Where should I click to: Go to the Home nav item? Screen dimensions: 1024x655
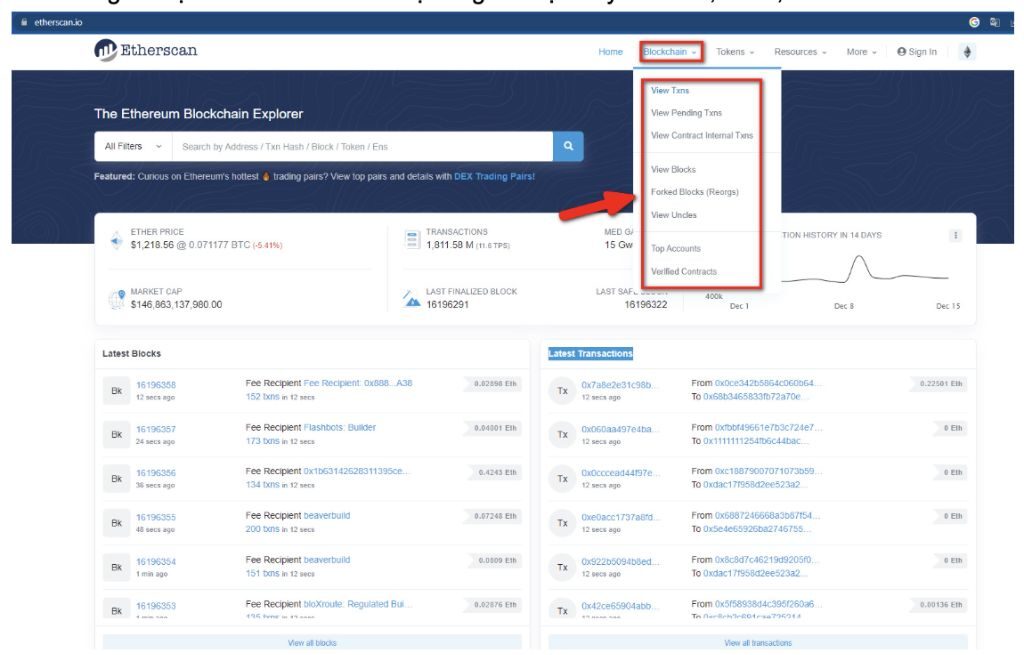click(611, 52)
